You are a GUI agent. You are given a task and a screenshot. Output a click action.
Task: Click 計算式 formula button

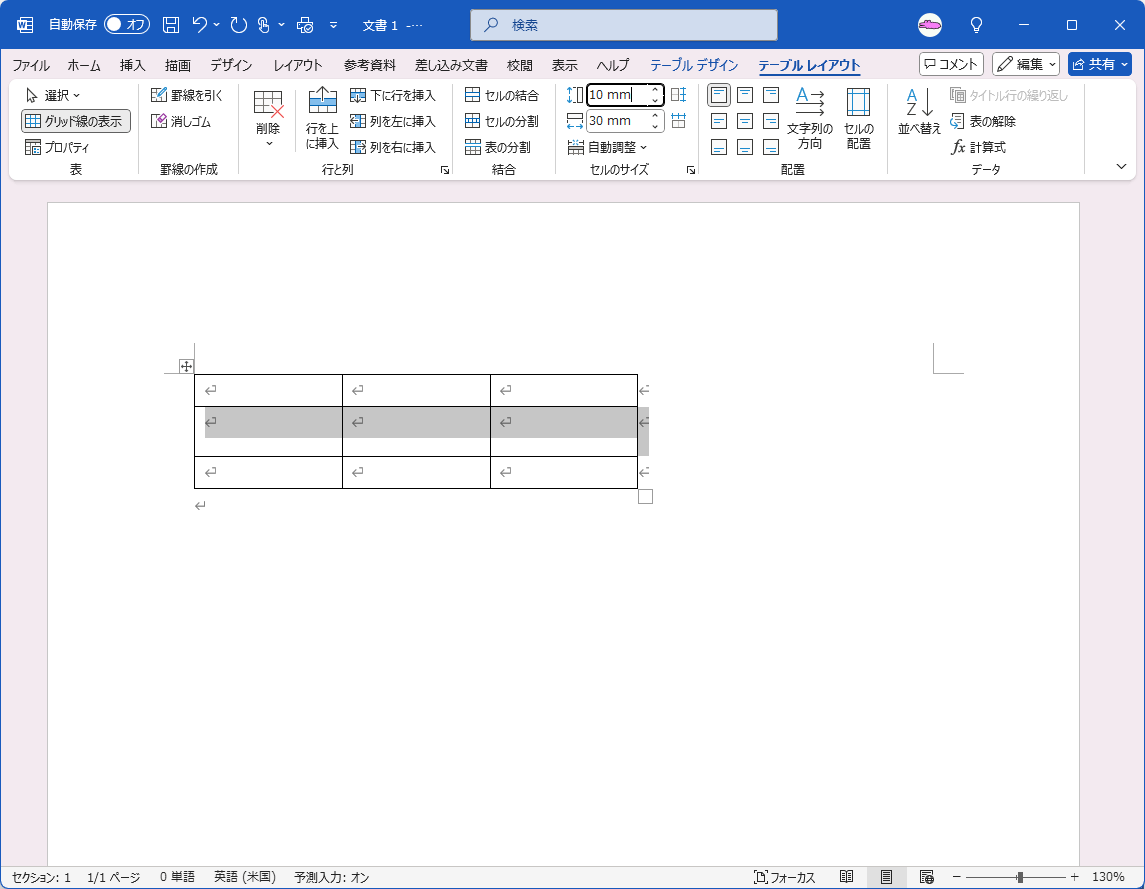978,147
